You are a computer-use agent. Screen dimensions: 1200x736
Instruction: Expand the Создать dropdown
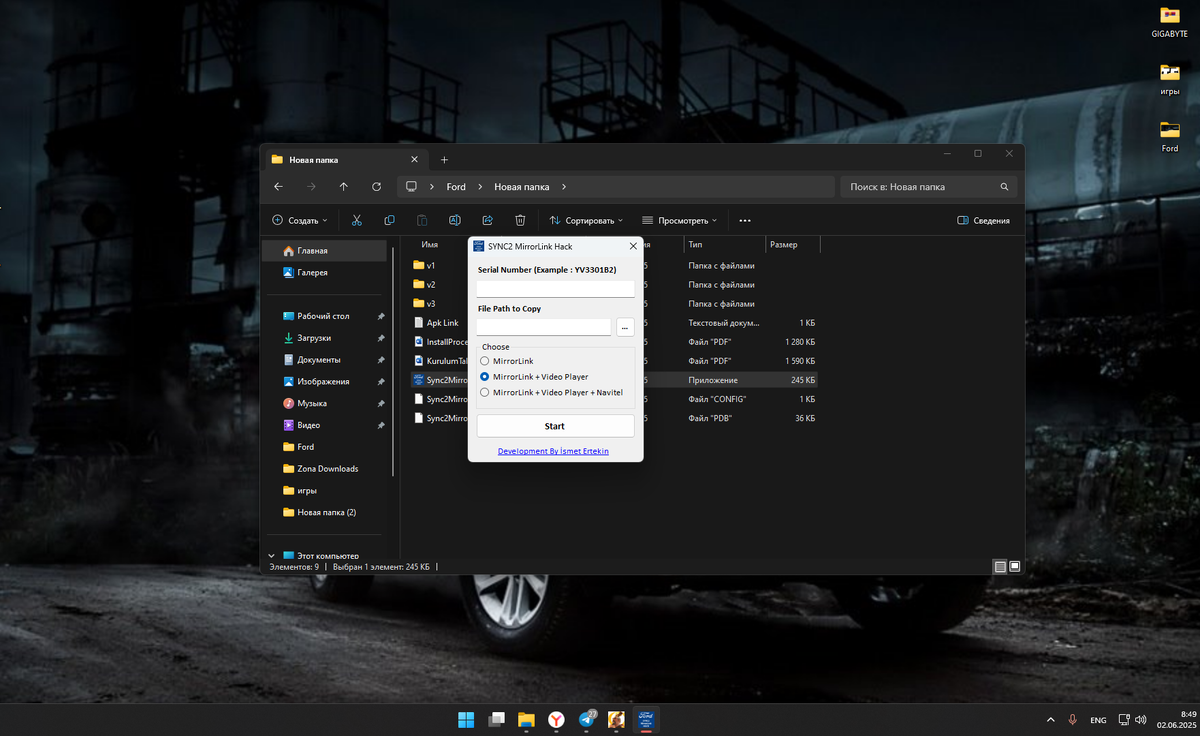299,220
